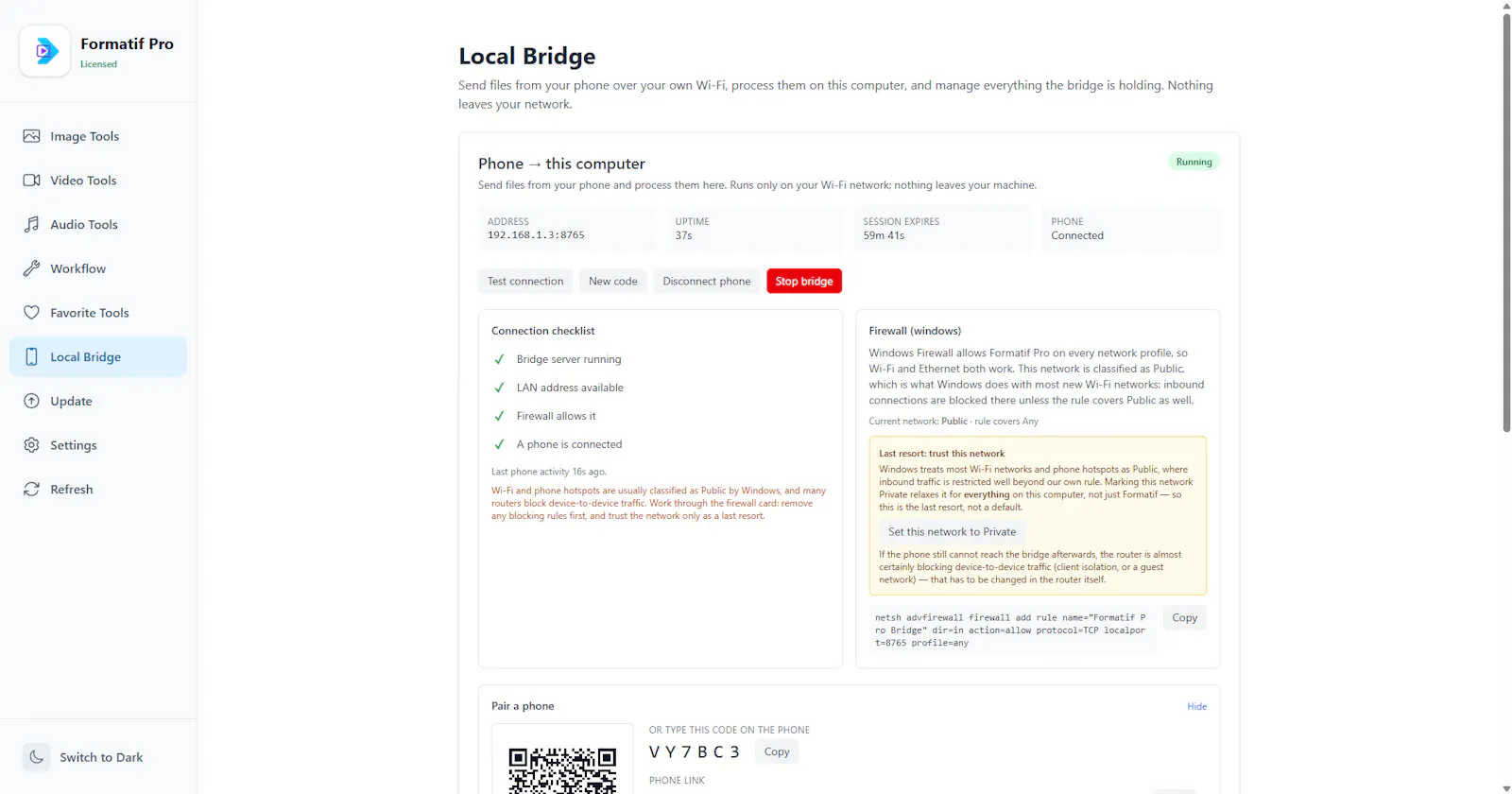Click the pairing code V Y 7 B C 3

click(695, 752)
